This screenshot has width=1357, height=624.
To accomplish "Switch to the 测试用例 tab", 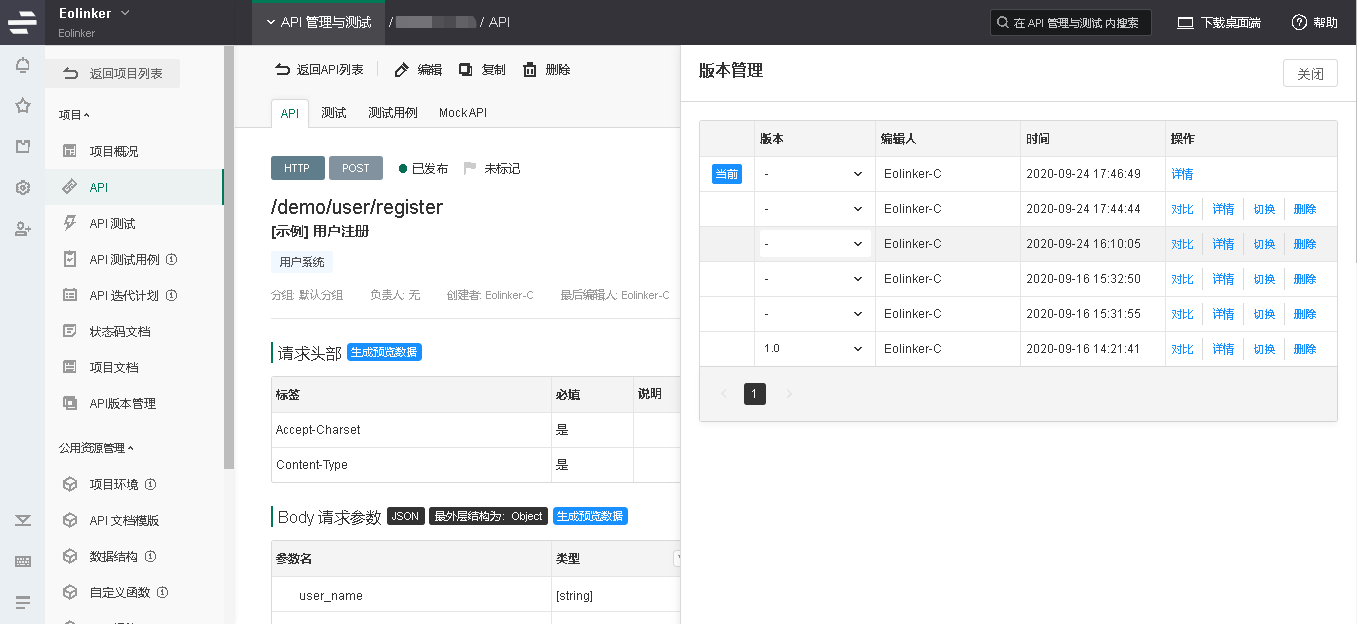I will tap(392, 113).
